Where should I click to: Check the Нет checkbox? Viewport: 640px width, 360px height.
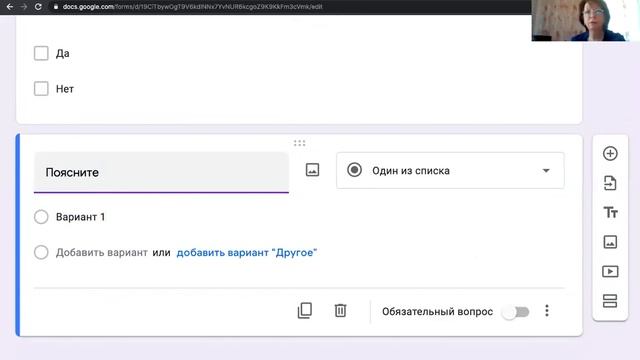41,89
